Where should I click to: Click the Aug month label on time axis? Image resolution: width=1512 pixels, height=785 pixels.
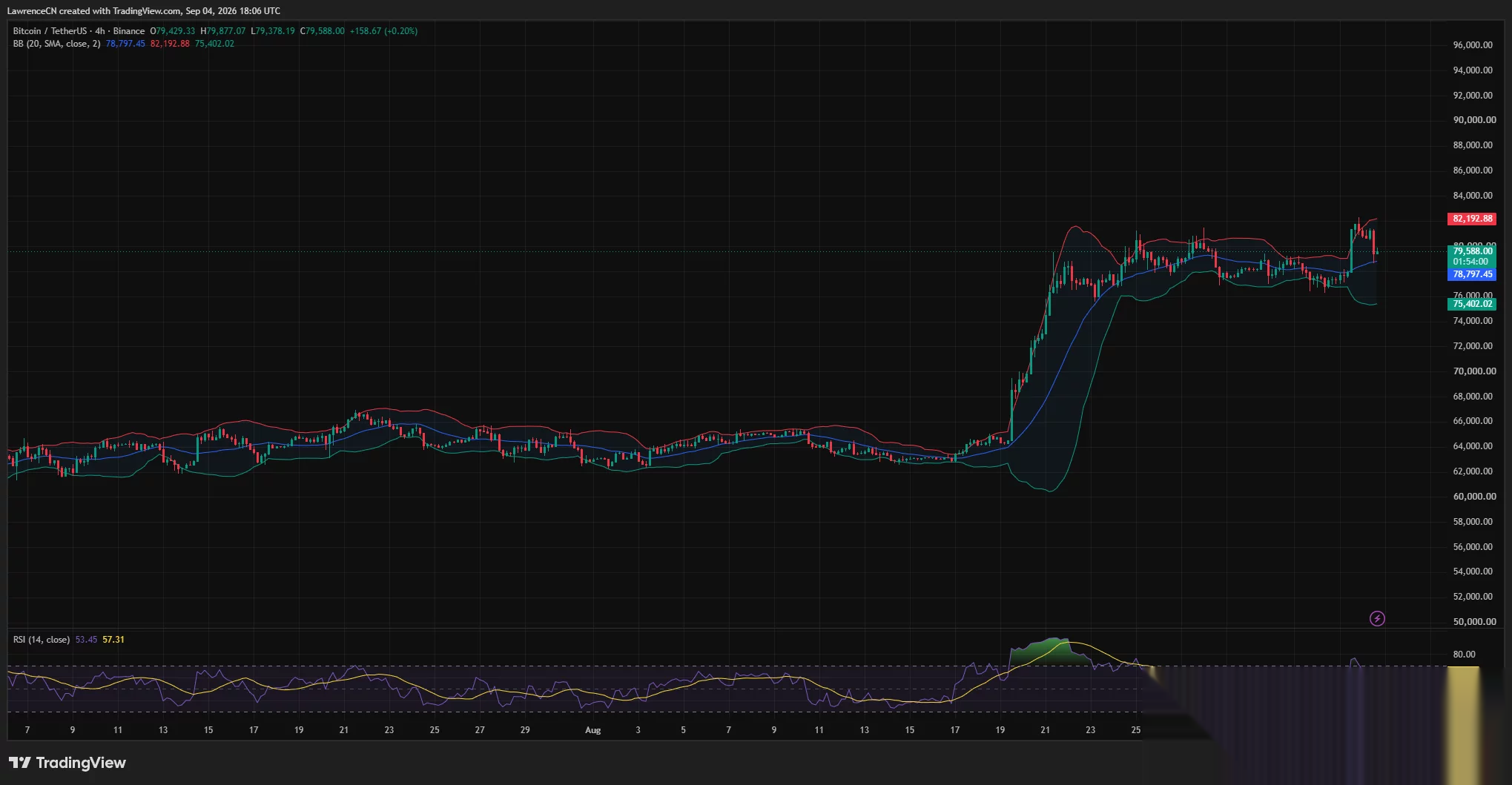click(592, 730)
